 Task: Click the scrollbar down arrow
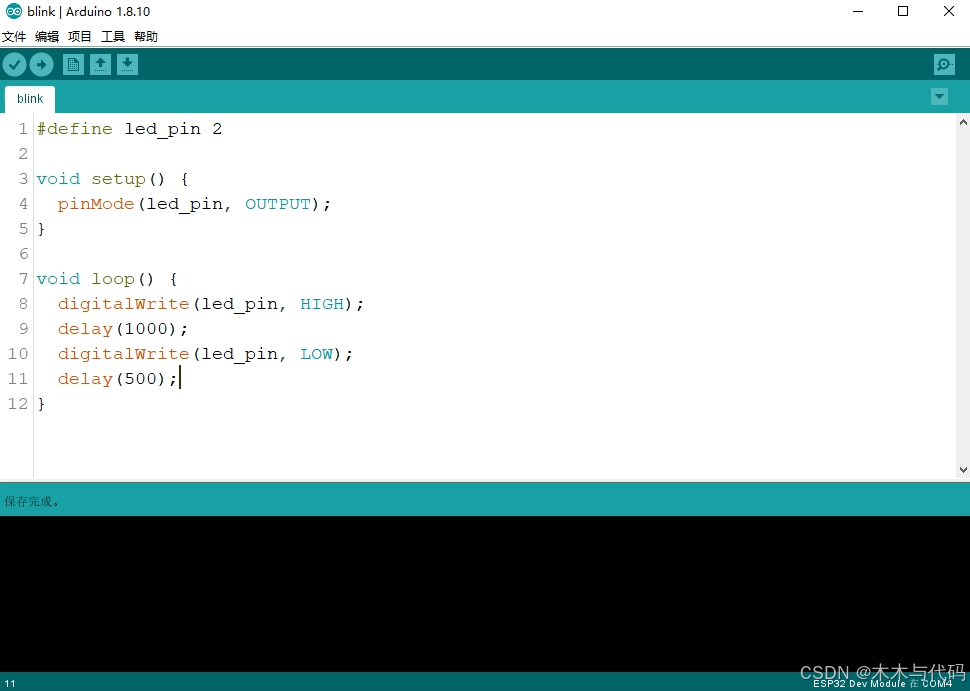coord(962,469)
